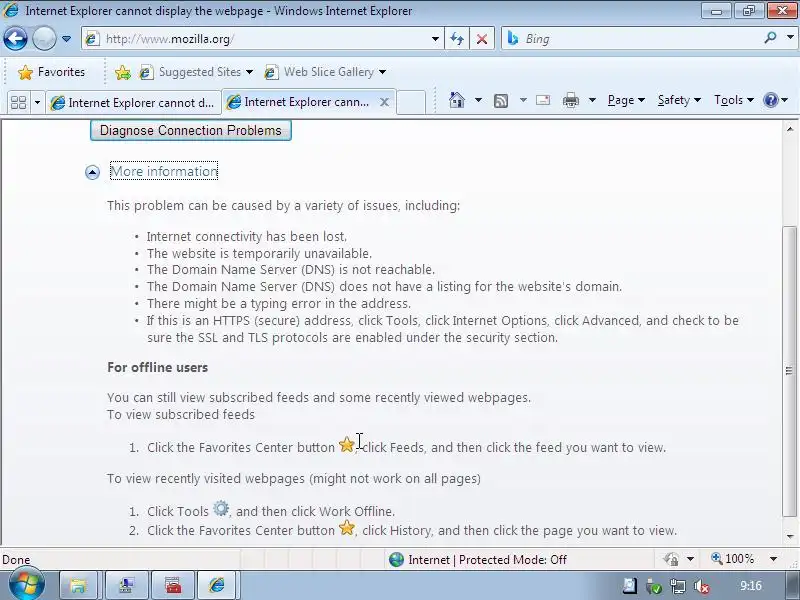Click the Internet zone globe icon
Viewport: 800px width, 600px height.
click(396, 560)
